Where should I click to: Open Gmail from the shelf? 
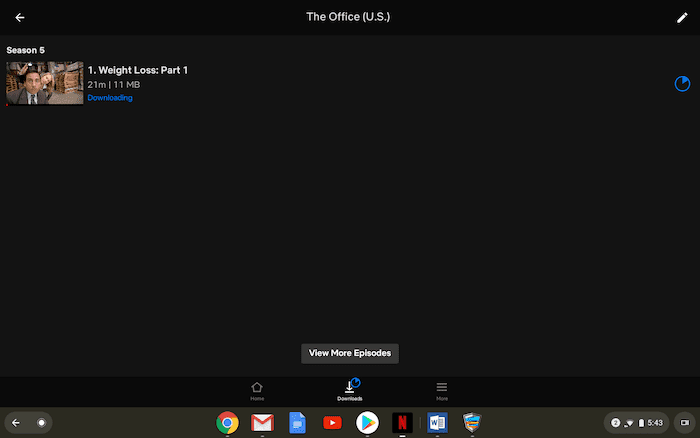point(262,422)
